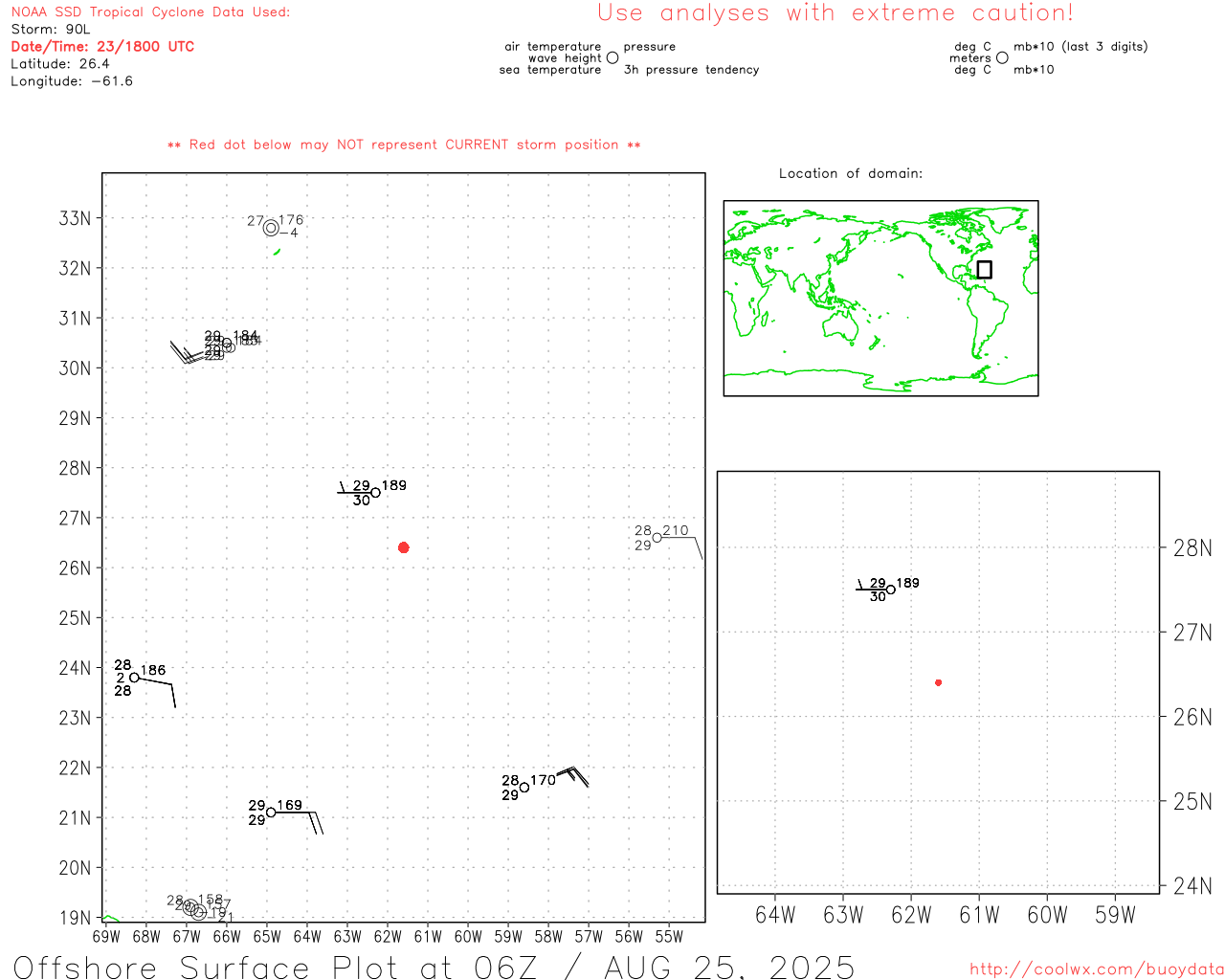Click the small red dot in the zoomed inset map

(x=938, y=682)
